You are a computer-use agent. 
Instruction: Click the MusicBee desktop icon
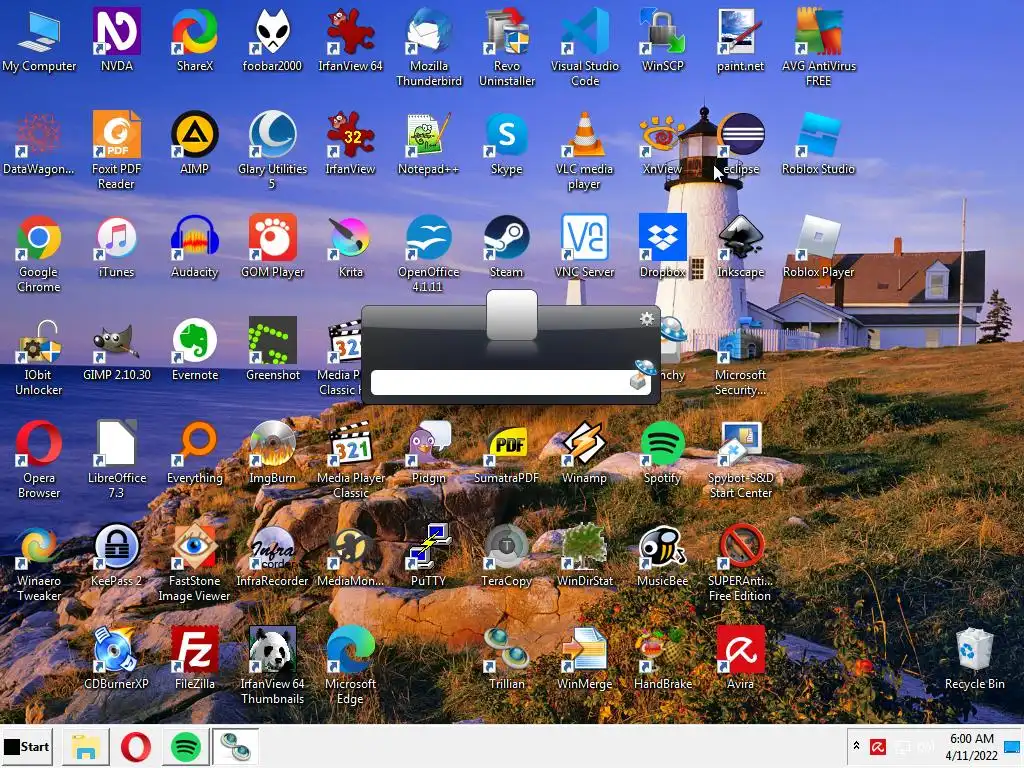tap(662, 555)
